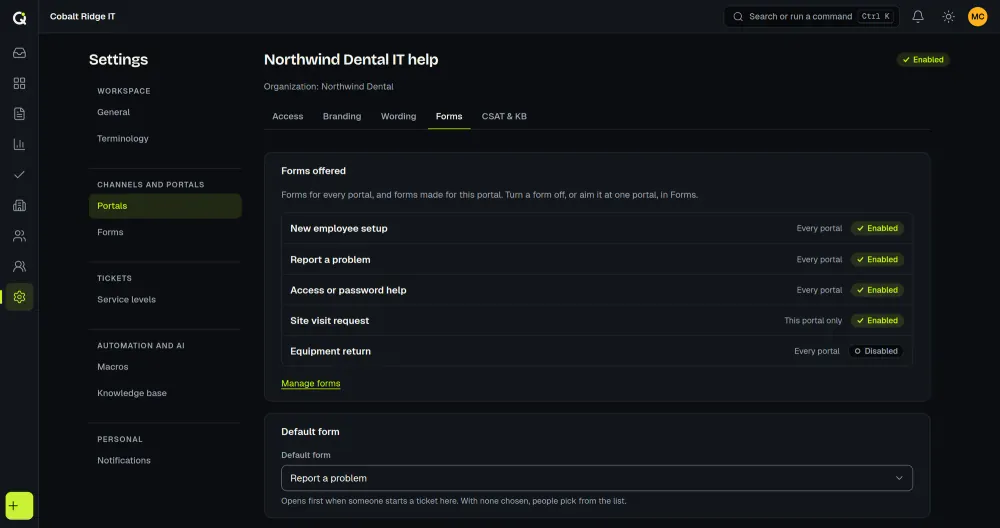Screen dimensions: 1000x528
Task: Click the search magnifier icon
Action: [738, 17]
